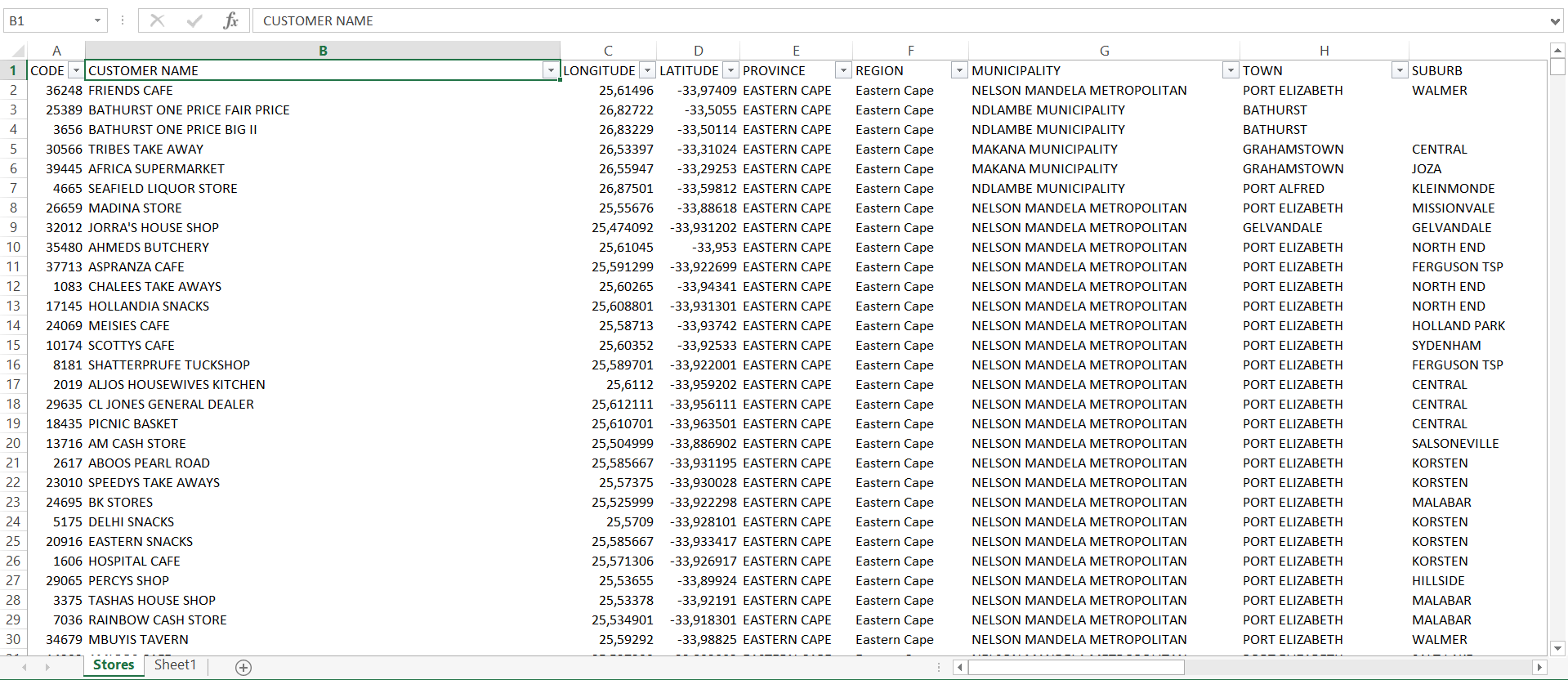1568x680 pixels.
Task: Select row 20 header
Action: 14,444
